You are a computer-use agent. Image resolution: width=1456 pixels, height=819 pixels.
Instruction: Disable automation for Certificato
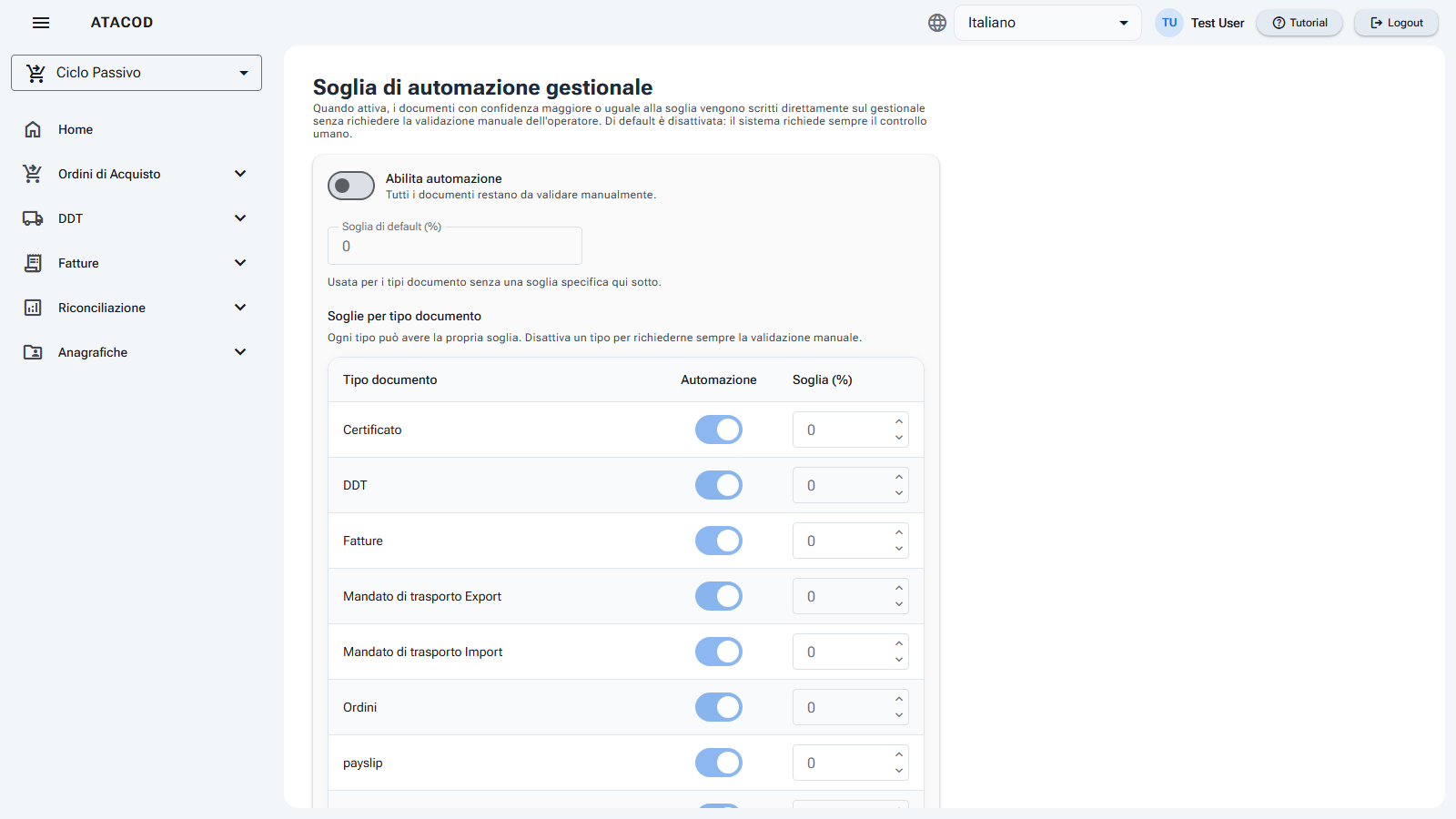click(x=719, y=430)
